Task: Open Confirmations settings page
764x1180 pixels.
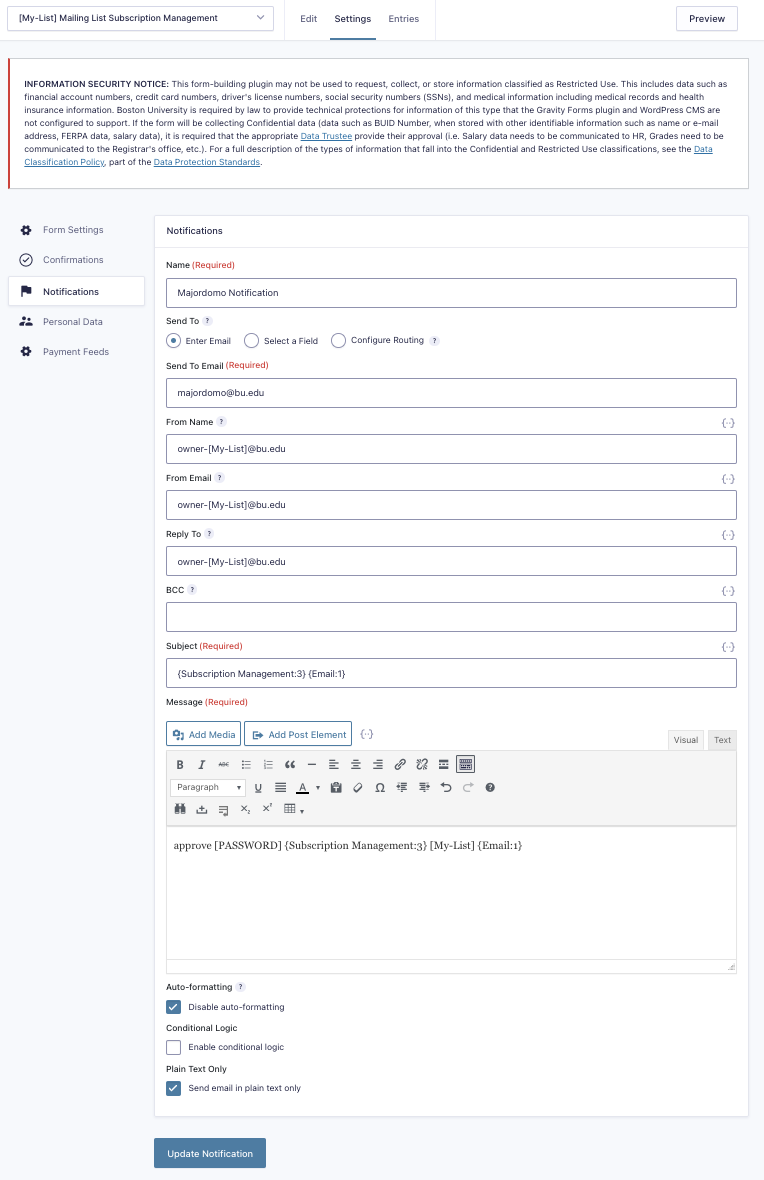Action: coord(73,260)
